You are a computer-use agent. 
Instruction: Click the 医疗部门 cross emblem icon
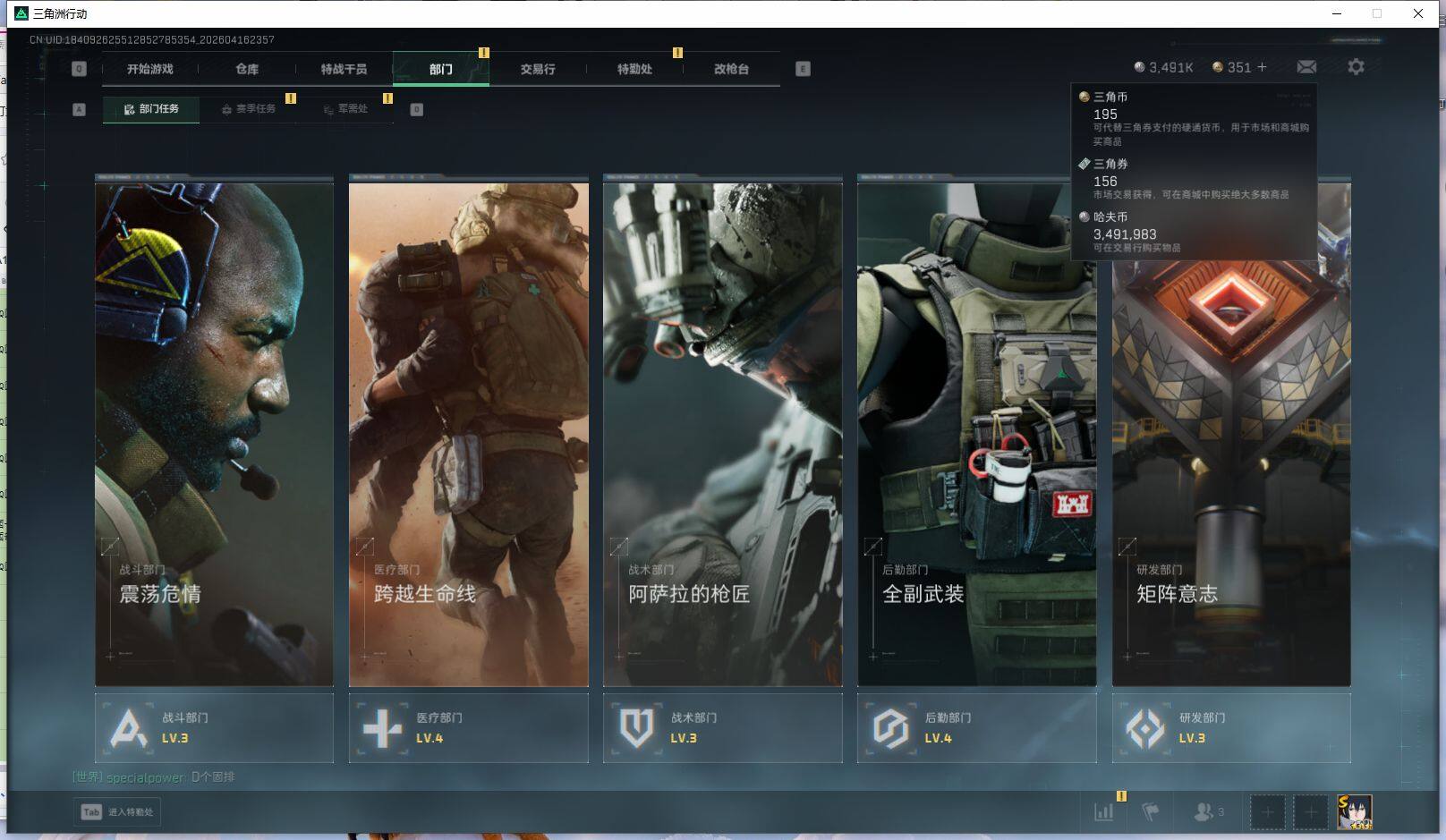382,728
